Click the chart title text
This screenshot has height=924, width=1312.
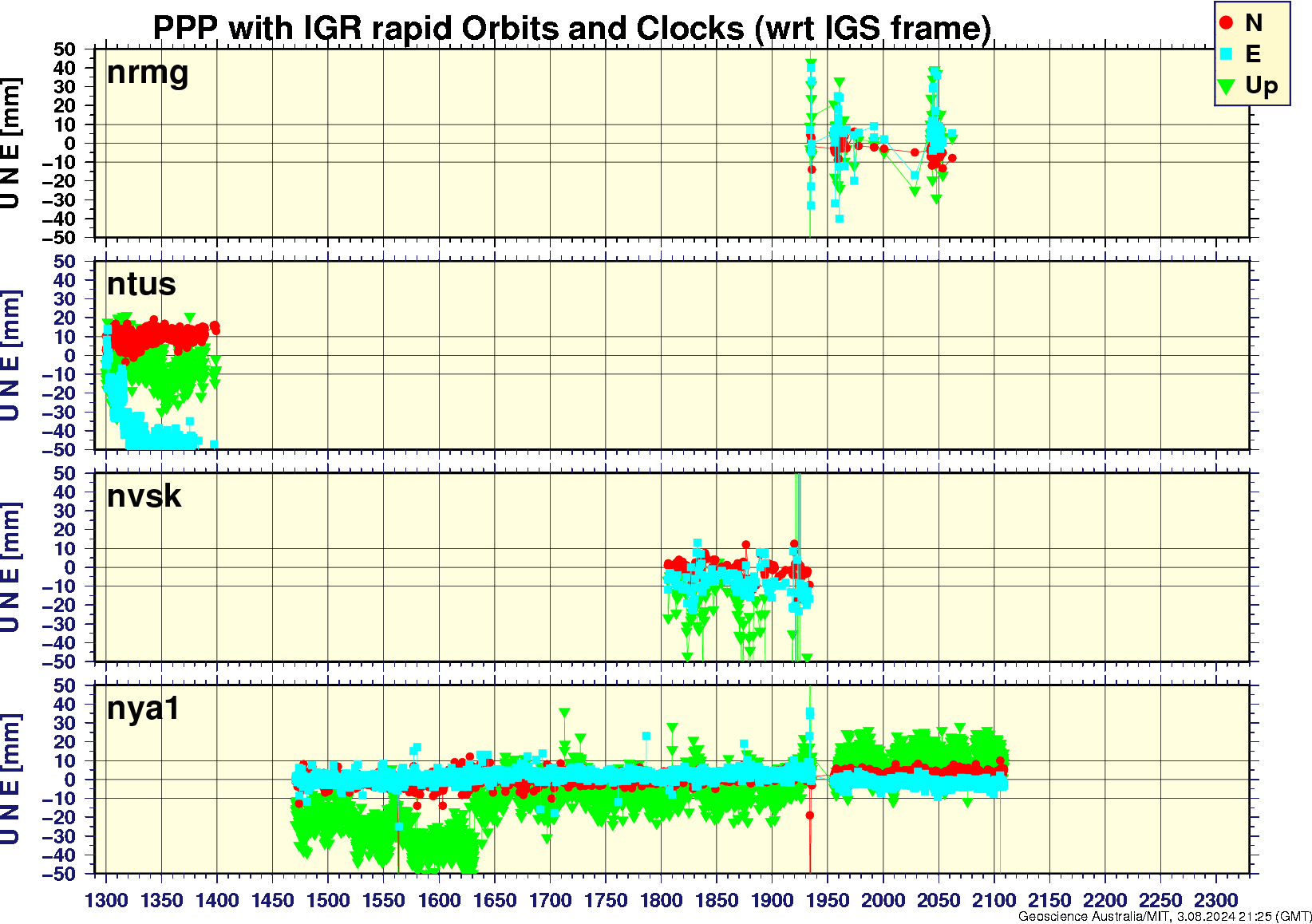(571, 28)
